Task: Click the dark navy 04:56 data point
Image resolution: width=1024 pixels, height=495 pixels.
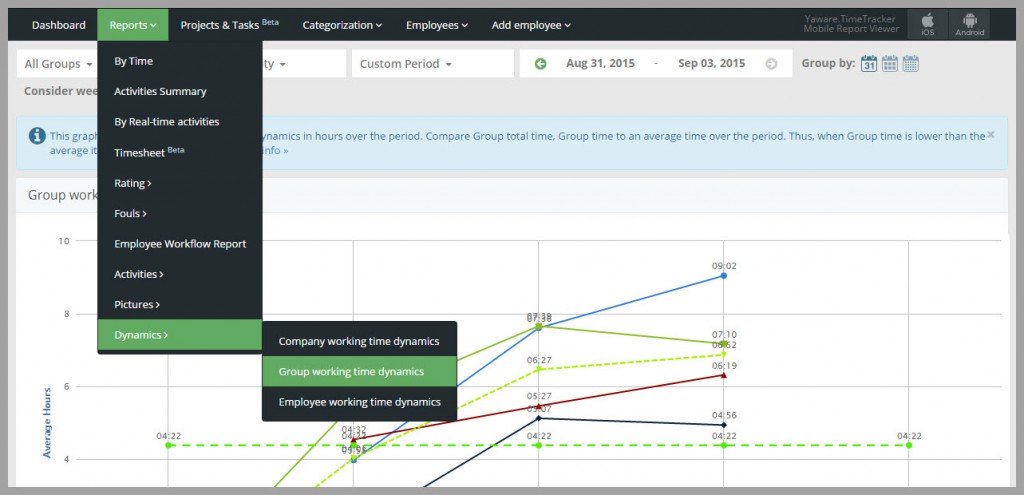Action: [724, 424]
